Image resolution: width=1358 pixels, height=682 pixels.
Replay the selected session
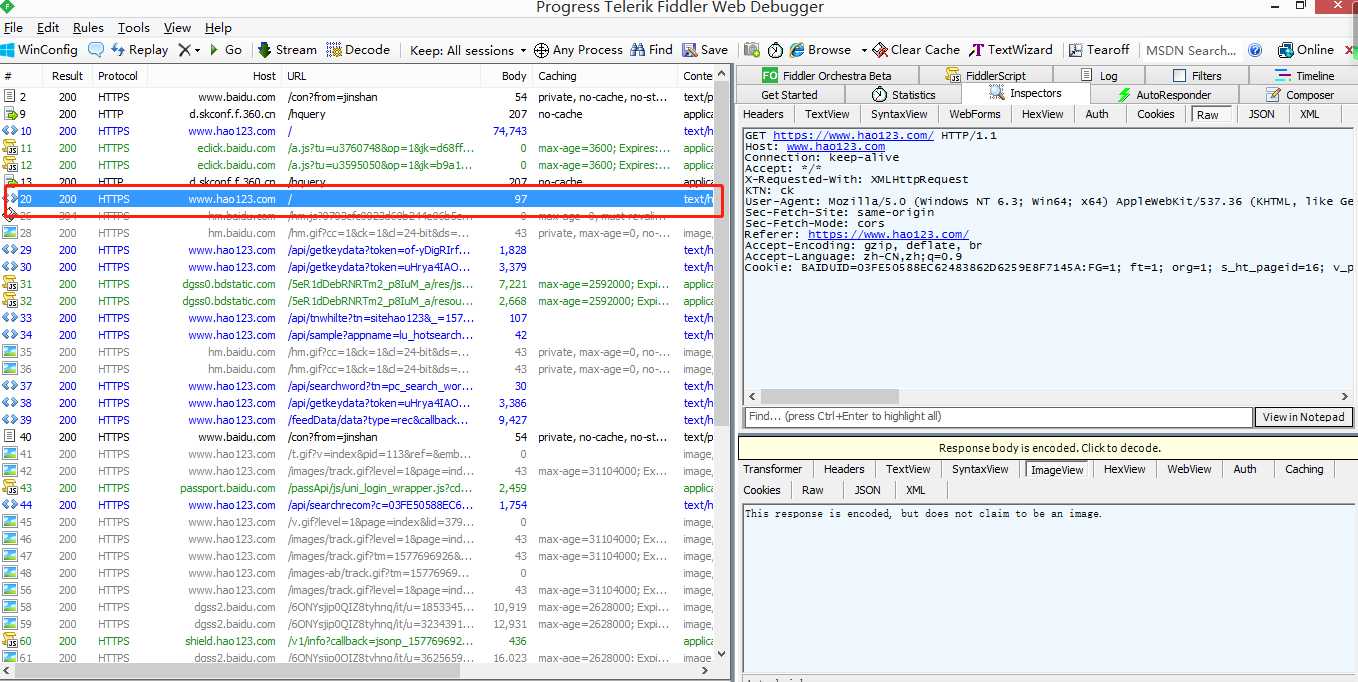point(139,49)
